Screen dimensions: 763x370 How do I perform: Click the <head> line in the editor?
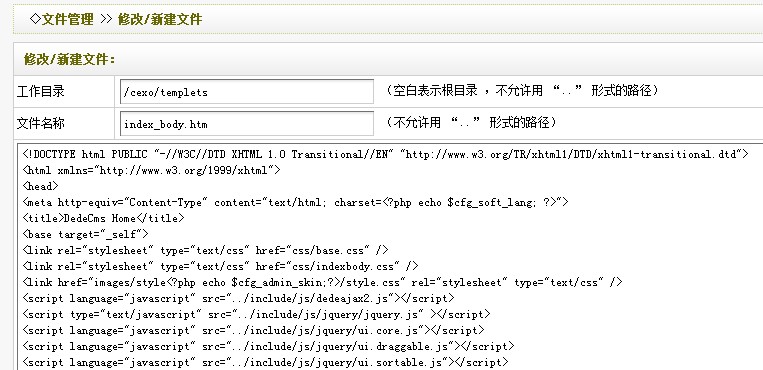(40, 186)
